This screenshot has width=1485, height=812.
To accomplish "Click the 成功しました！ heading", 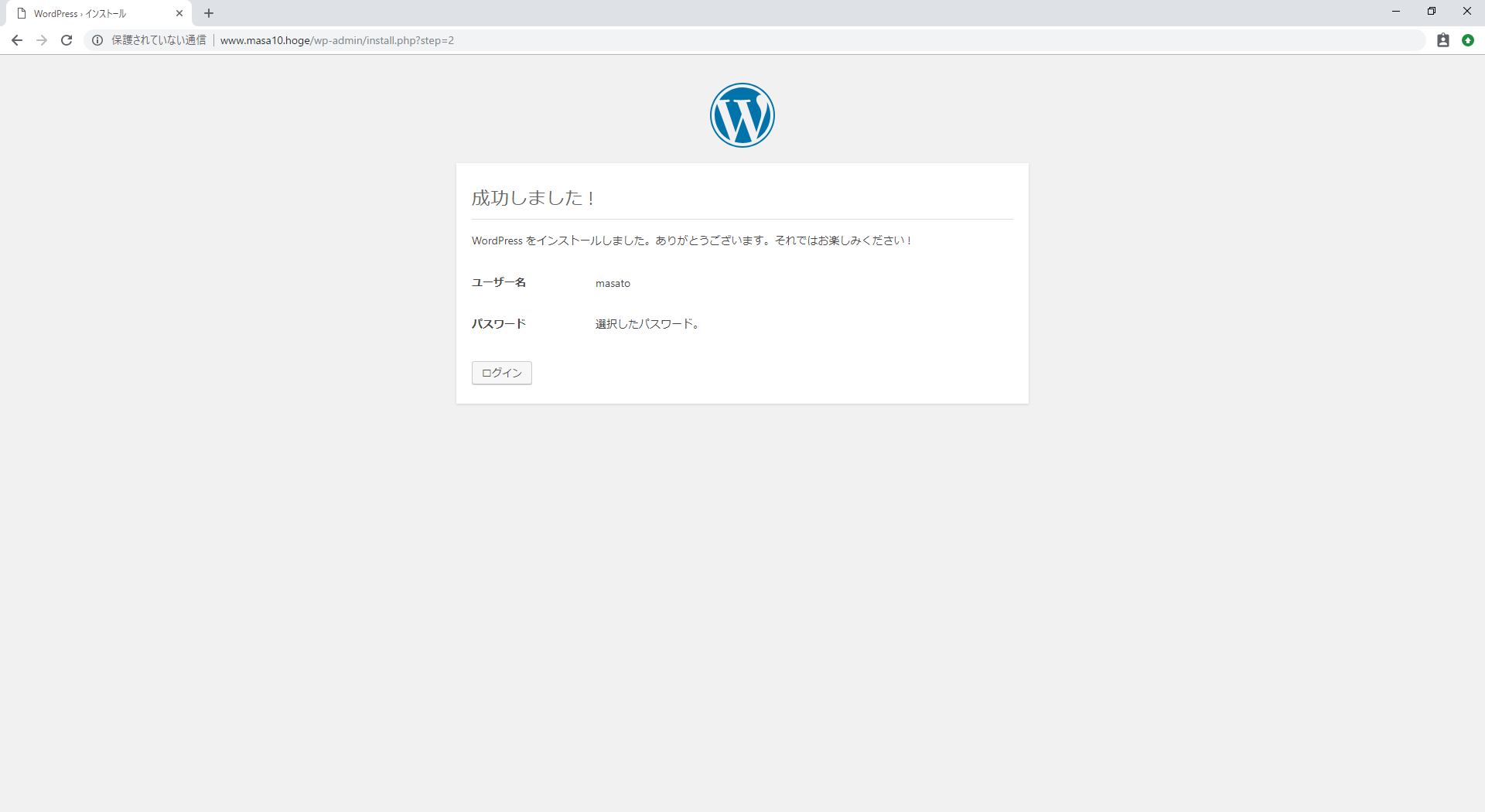I will click(x=534, y=198).
